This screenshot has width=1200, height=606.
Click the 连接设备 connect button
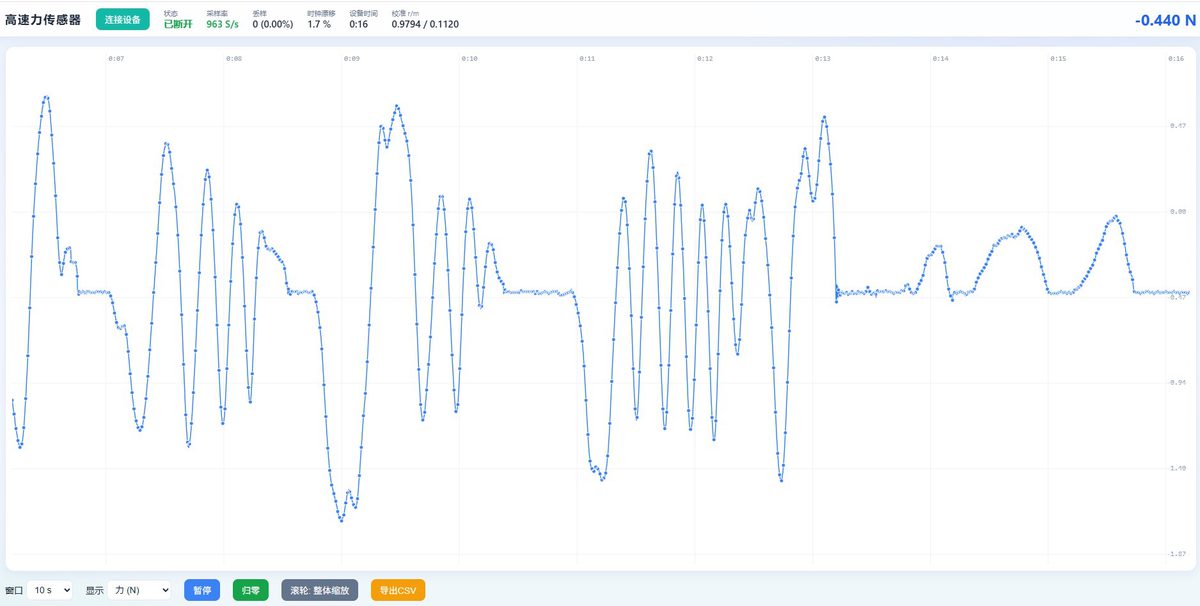click(x=123, y=19)
